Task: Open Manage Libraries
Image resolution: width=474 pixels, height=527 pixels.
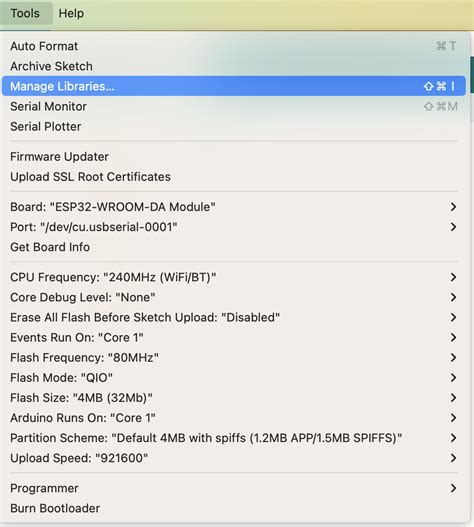Action: point(234,86)
